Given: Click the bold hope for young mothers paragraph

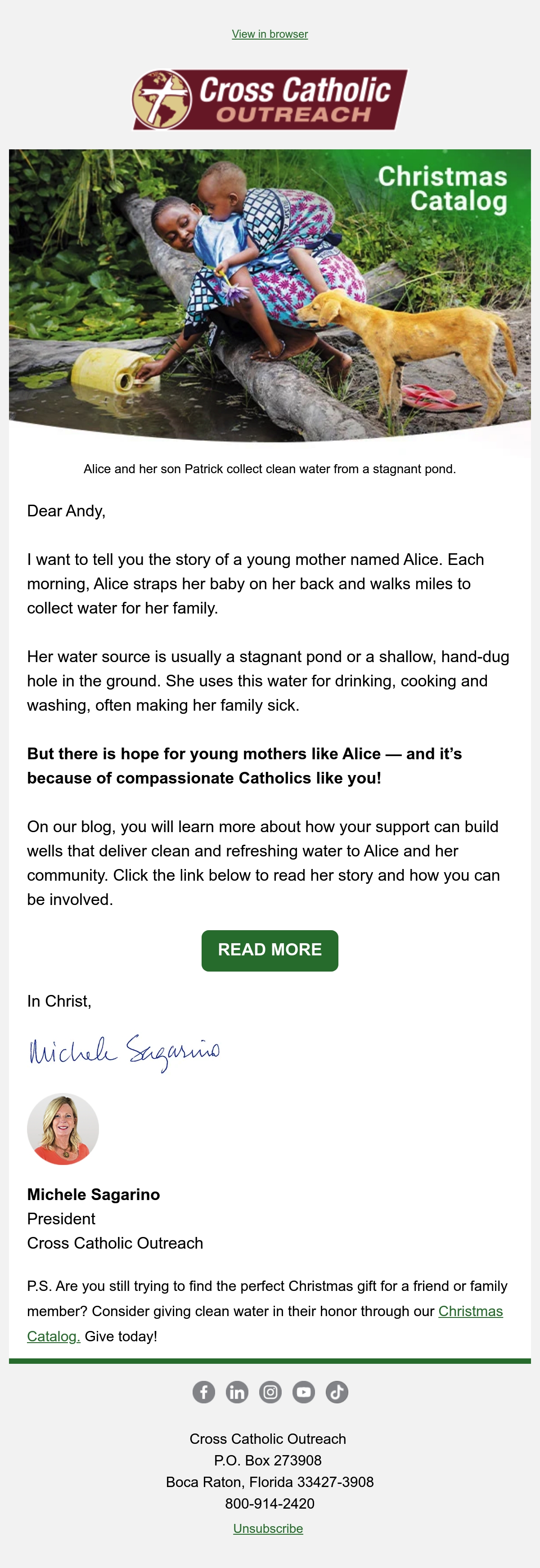Looking at the screenshot, I should 244,766.
